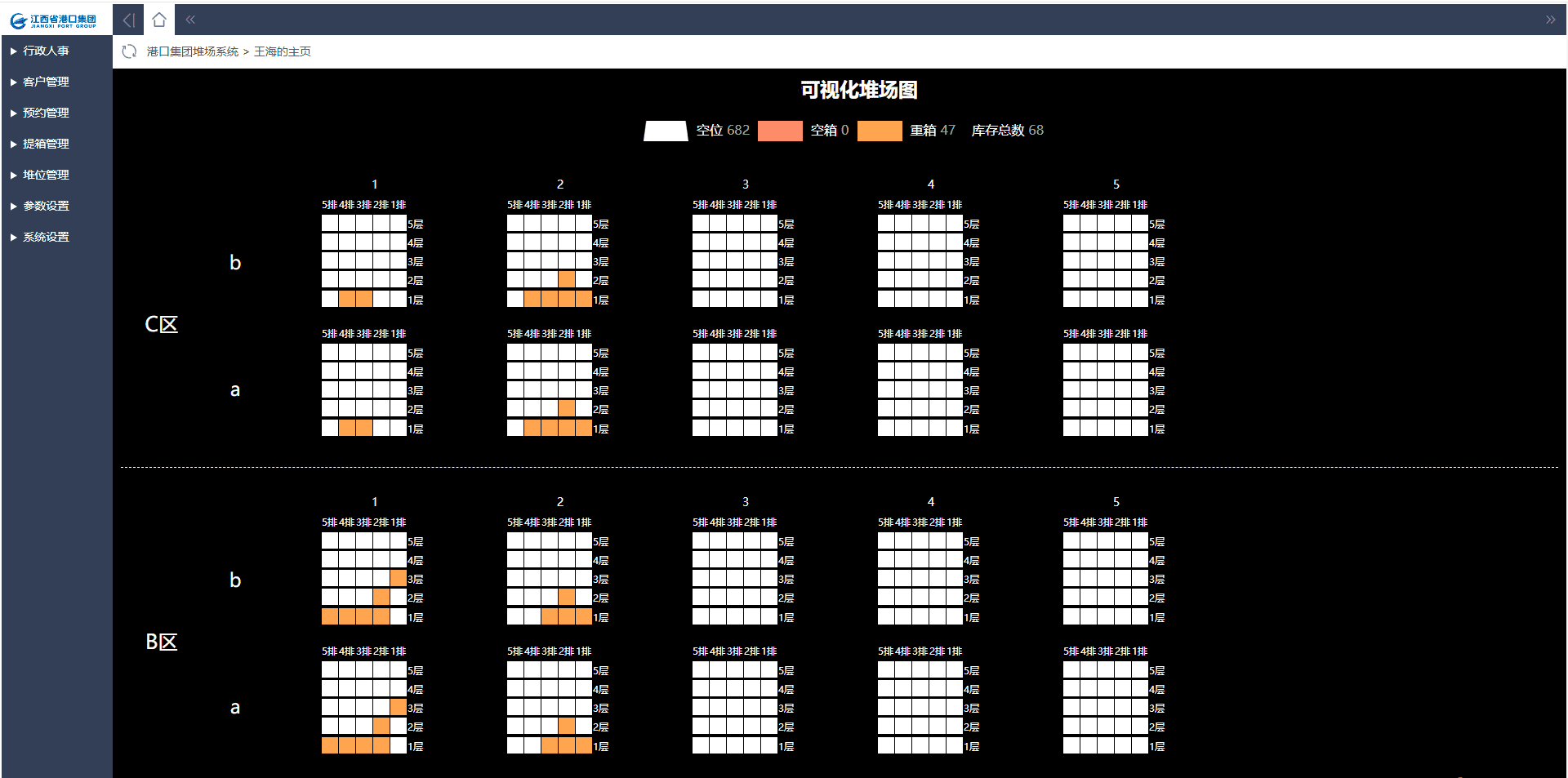Click the Jiangxi Port Group logo
Screen dimensions: 1568x778
click(x=54, y=20)
